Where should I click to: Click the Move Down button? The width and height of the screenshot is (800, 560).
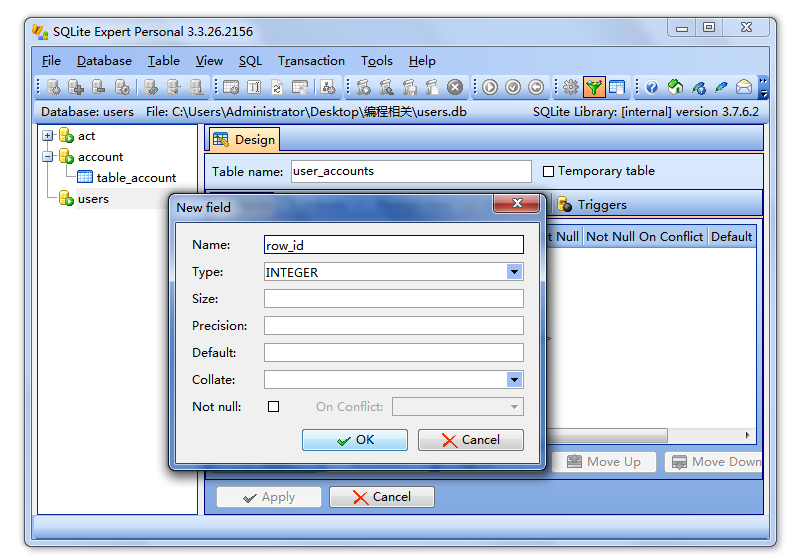tap(714, 462)
